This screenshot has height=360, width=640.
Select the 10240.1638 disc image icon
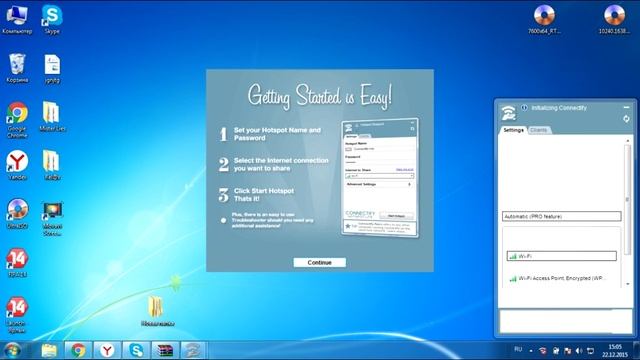(x=614, y=20)
